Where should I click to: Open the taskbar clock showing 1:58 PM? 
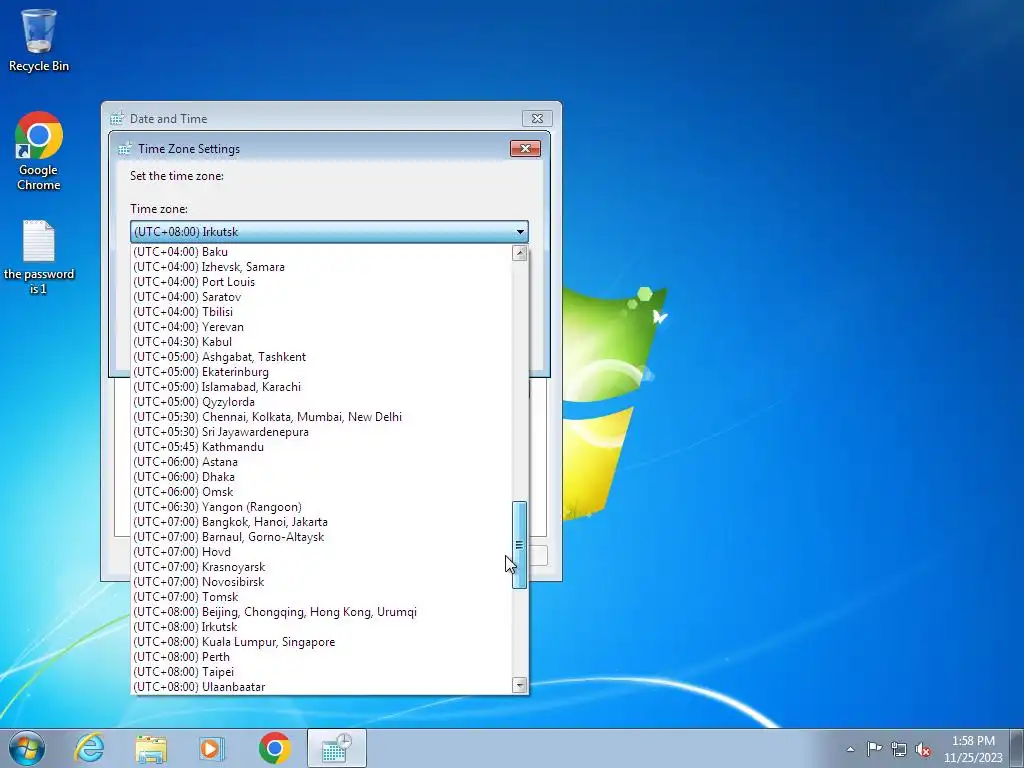tap(973, 749)
